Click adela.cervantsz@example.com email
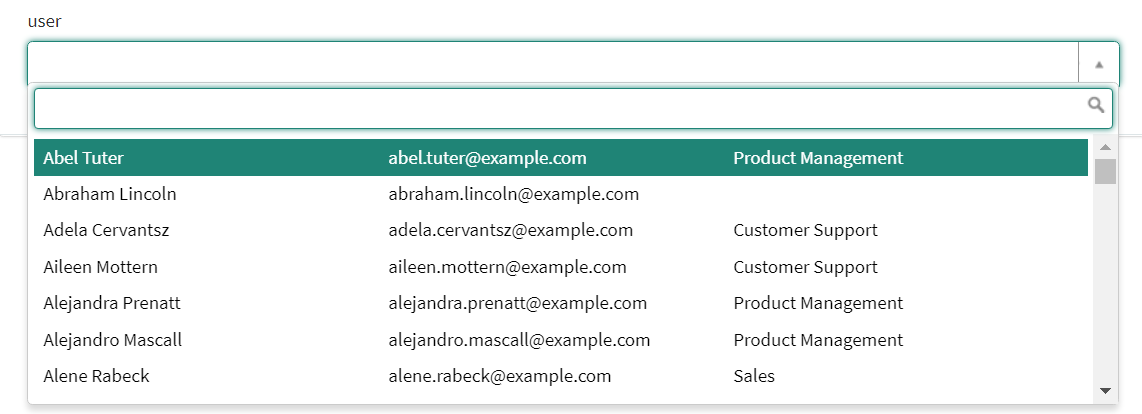The height and width of the screenshot is (414, 1142). tap(510, 230)
